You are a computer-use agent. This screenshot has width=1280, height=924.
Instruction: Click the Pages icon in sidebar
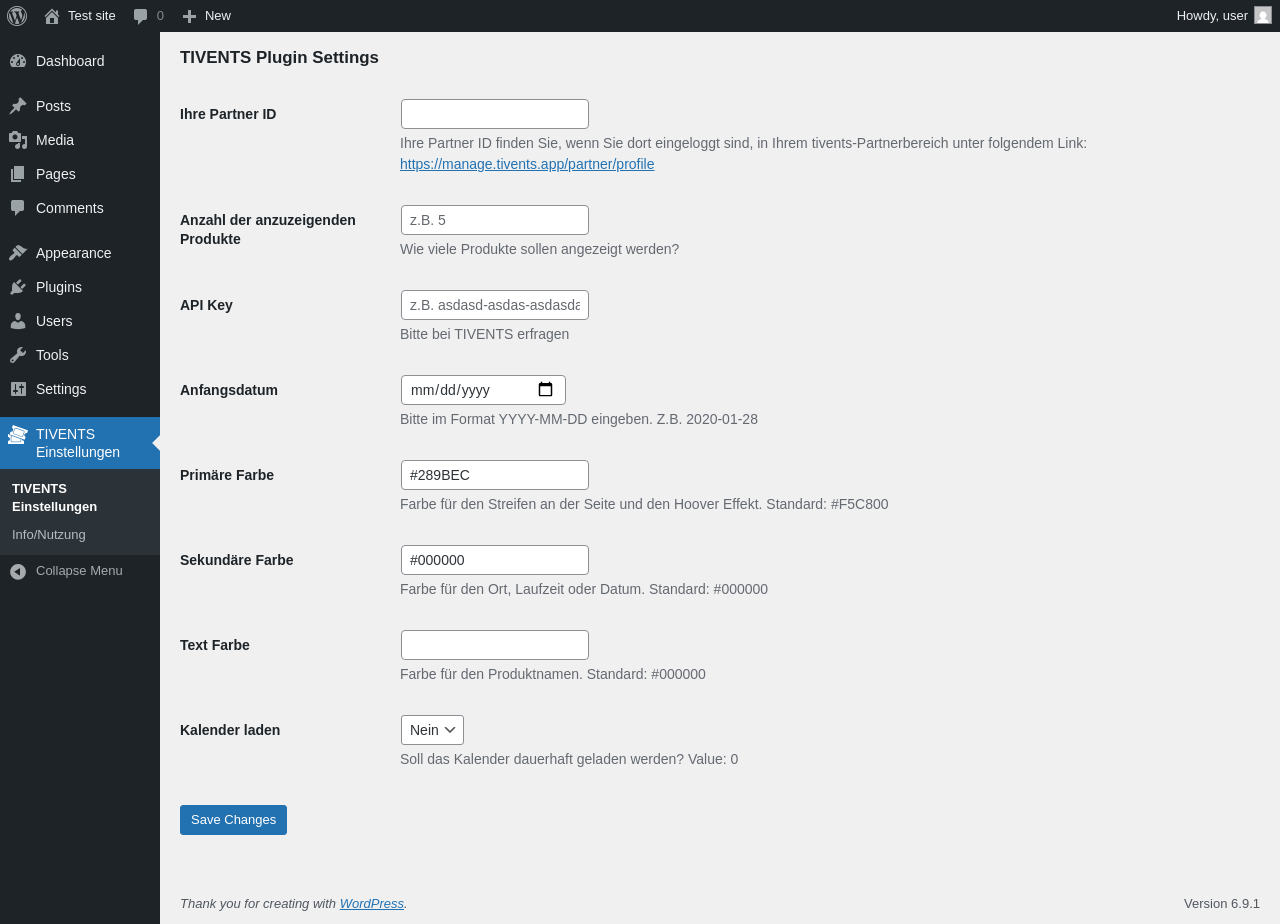coord(18,174)
